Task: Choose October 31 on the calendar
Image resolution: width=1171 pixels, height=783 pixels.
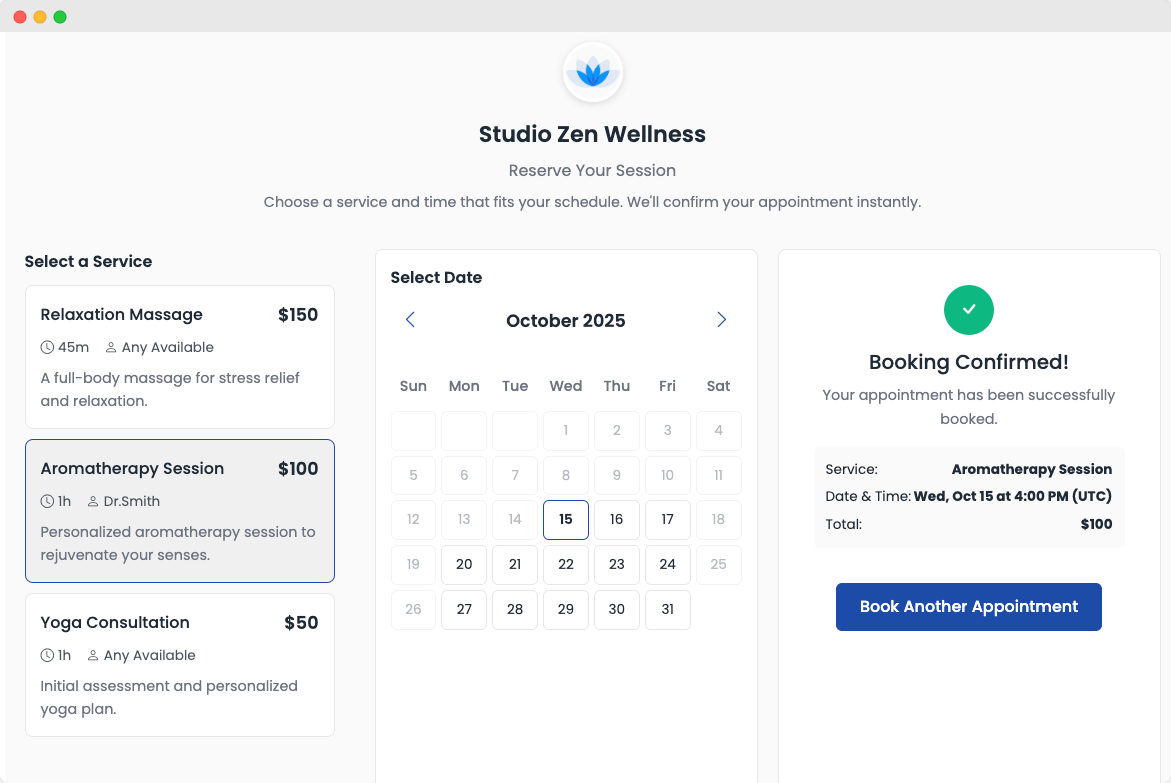Action: point(668,610)
